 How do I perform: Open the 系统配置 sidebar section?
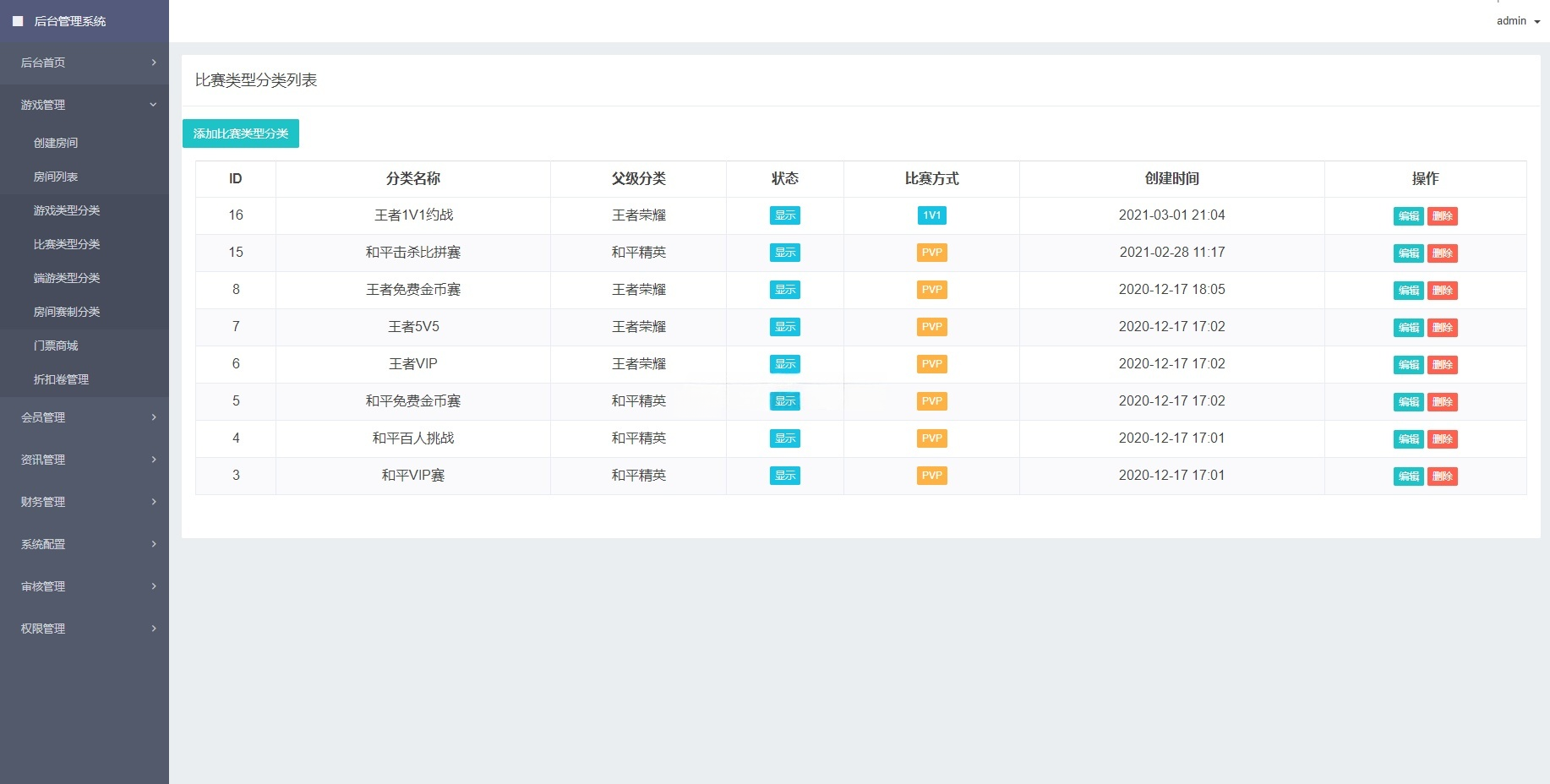click(x=44, y=543)
